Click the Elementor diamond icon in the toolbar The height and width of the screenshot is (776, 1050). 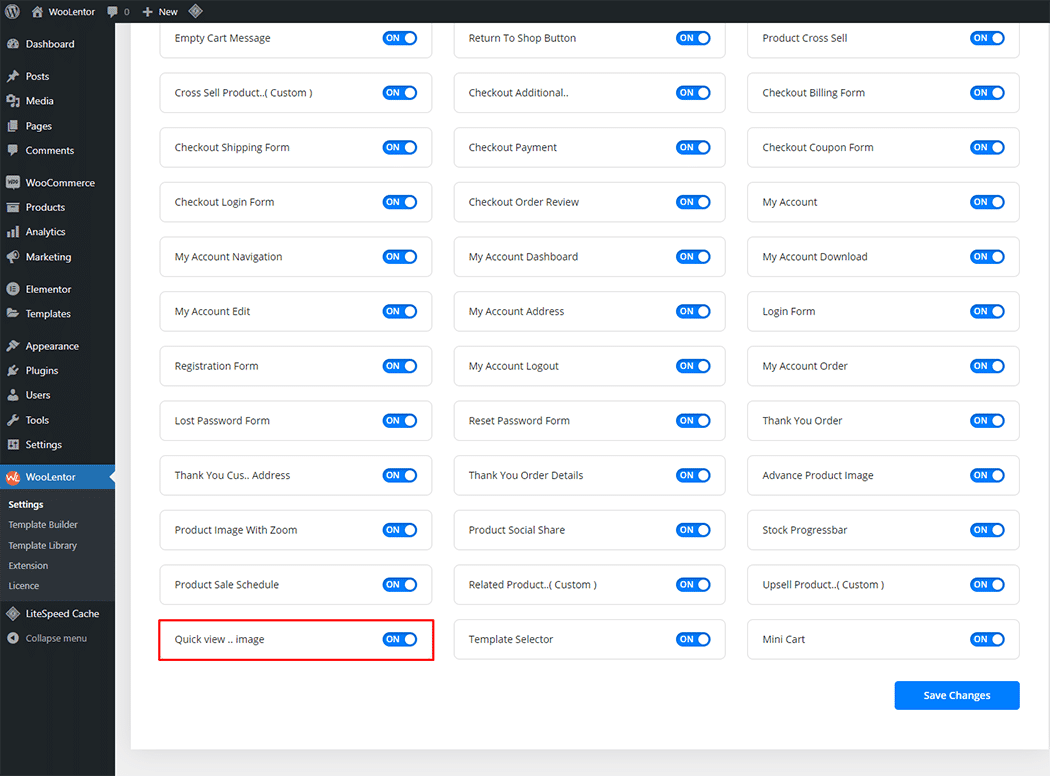pos(195,12)
